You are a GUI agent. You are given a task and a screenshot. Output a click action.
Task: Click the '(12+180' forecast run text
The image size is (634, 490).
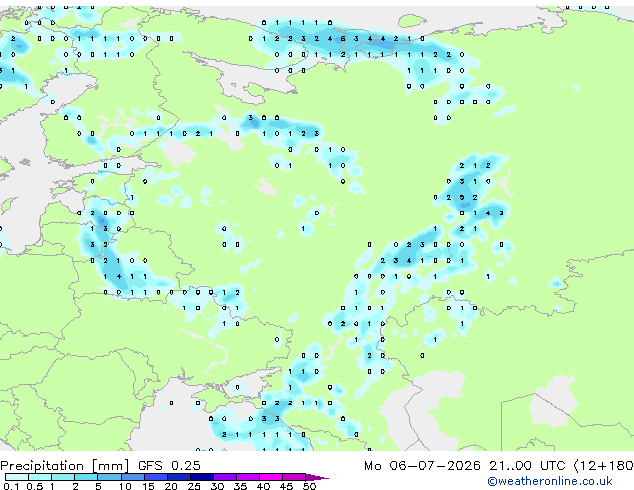[604, 466]
